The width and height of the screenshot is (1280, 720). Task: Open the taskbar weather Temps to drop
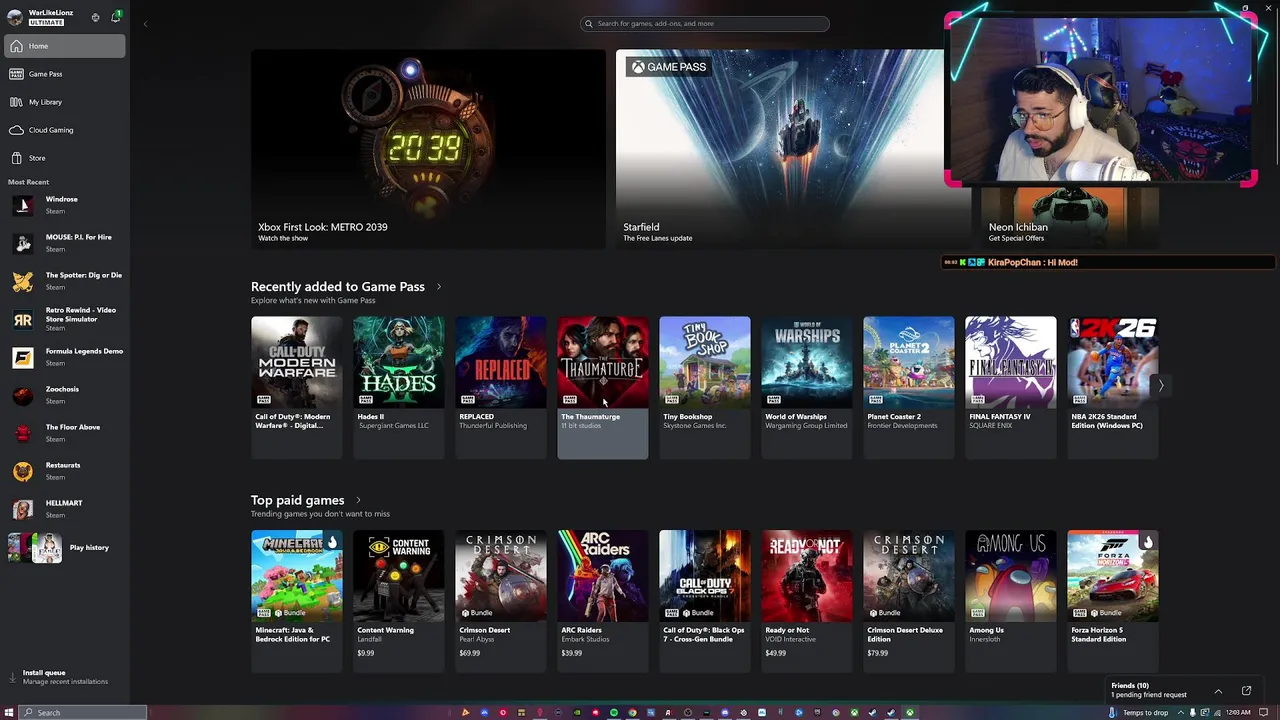pyautogui.click(x=1138, y=713)
